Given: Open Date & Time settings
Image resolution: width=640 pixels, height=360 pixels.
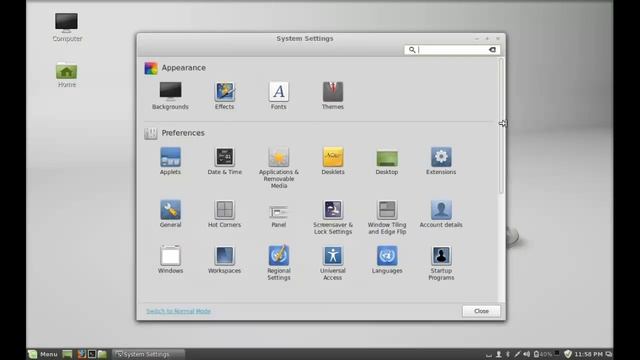Looking at the screenshot, I should (x=224, y=161).
